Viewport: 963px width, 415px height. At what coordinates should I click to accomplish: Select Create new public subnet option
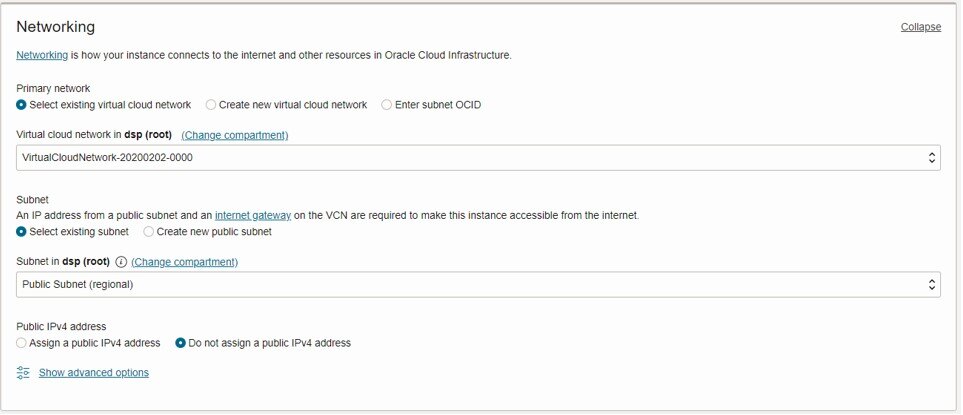(x=149, y=232)
